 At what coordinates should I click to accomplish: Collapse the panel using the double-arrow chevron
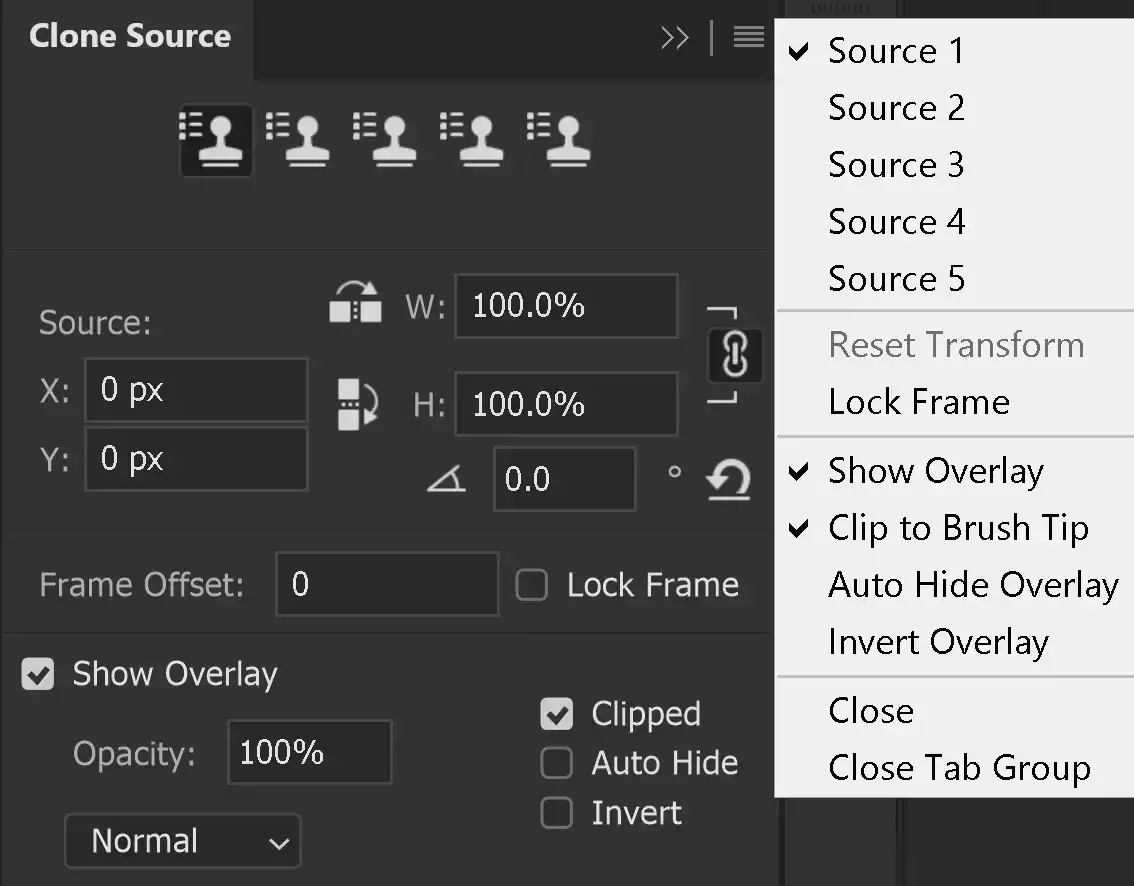[675, 37]
